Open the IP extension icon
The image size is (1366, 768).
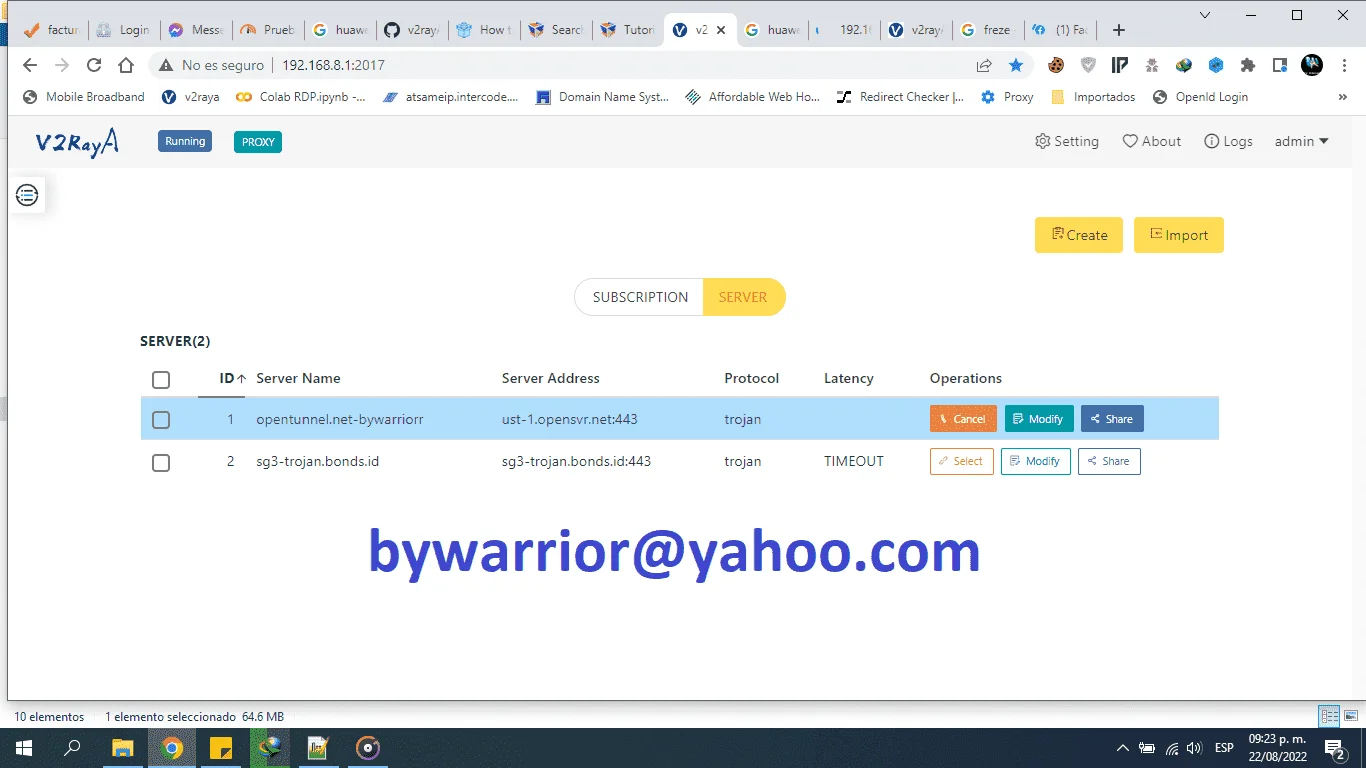1120,65
